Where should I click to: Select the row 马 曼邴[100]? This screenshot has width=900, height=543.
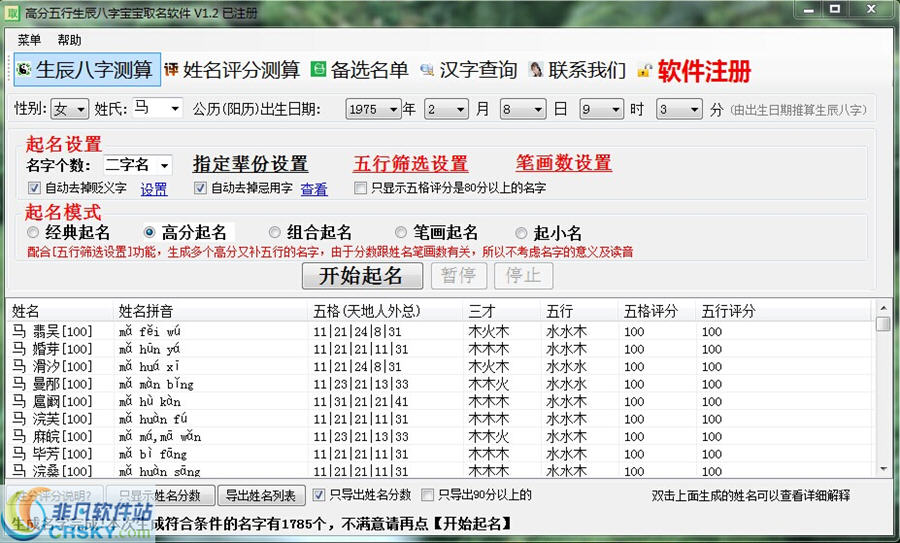click(x=439, y=384)
